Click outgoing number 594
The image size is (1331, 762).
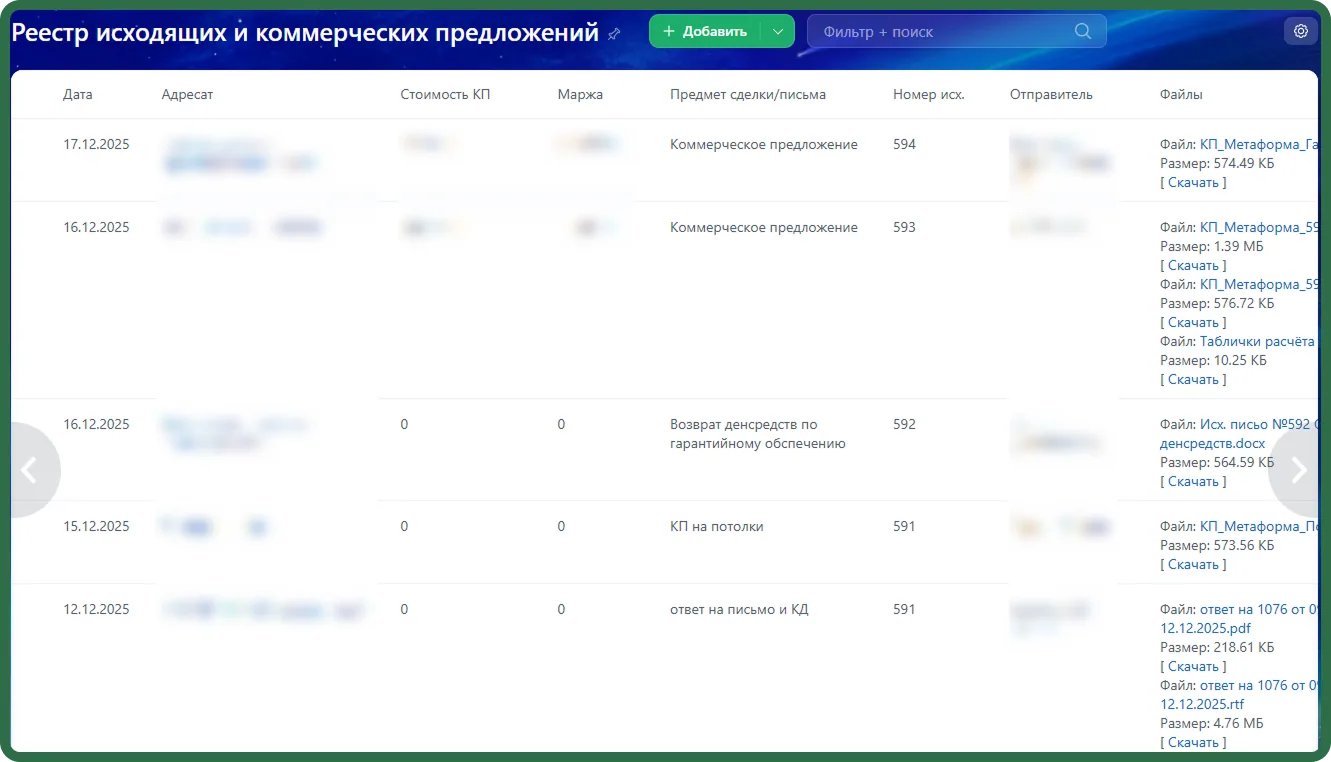coord(904,145)
